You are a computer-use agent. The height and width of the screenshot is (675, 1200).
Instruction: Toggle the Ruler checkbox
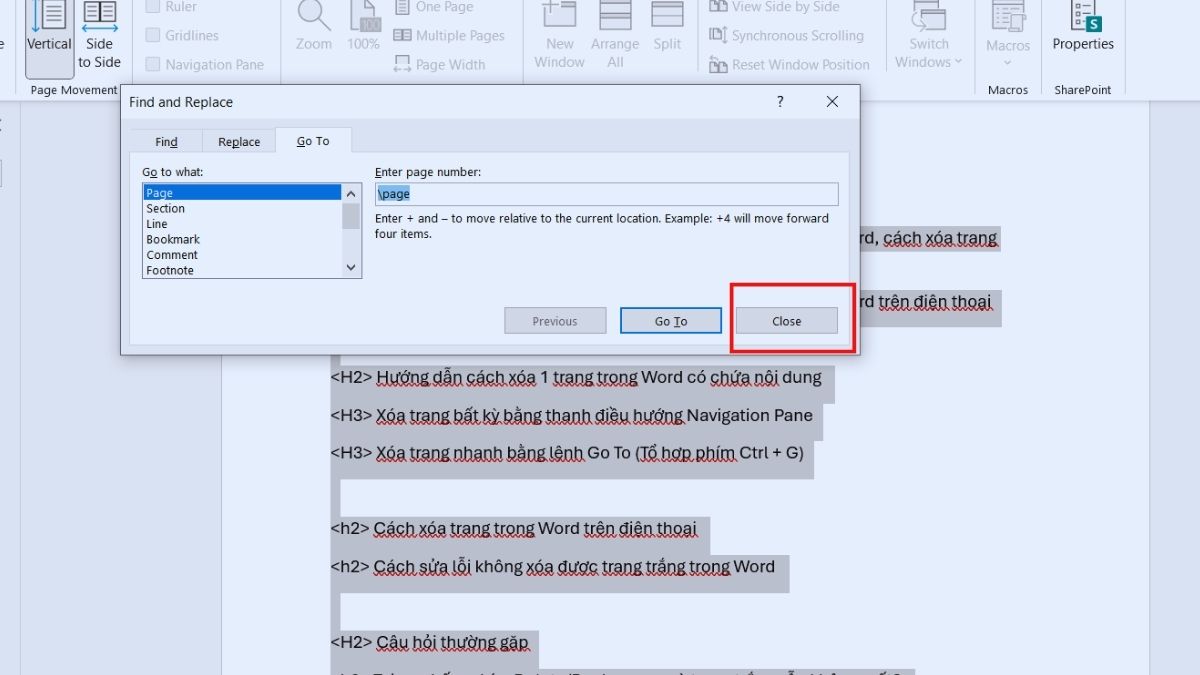[x=153, y=6]
